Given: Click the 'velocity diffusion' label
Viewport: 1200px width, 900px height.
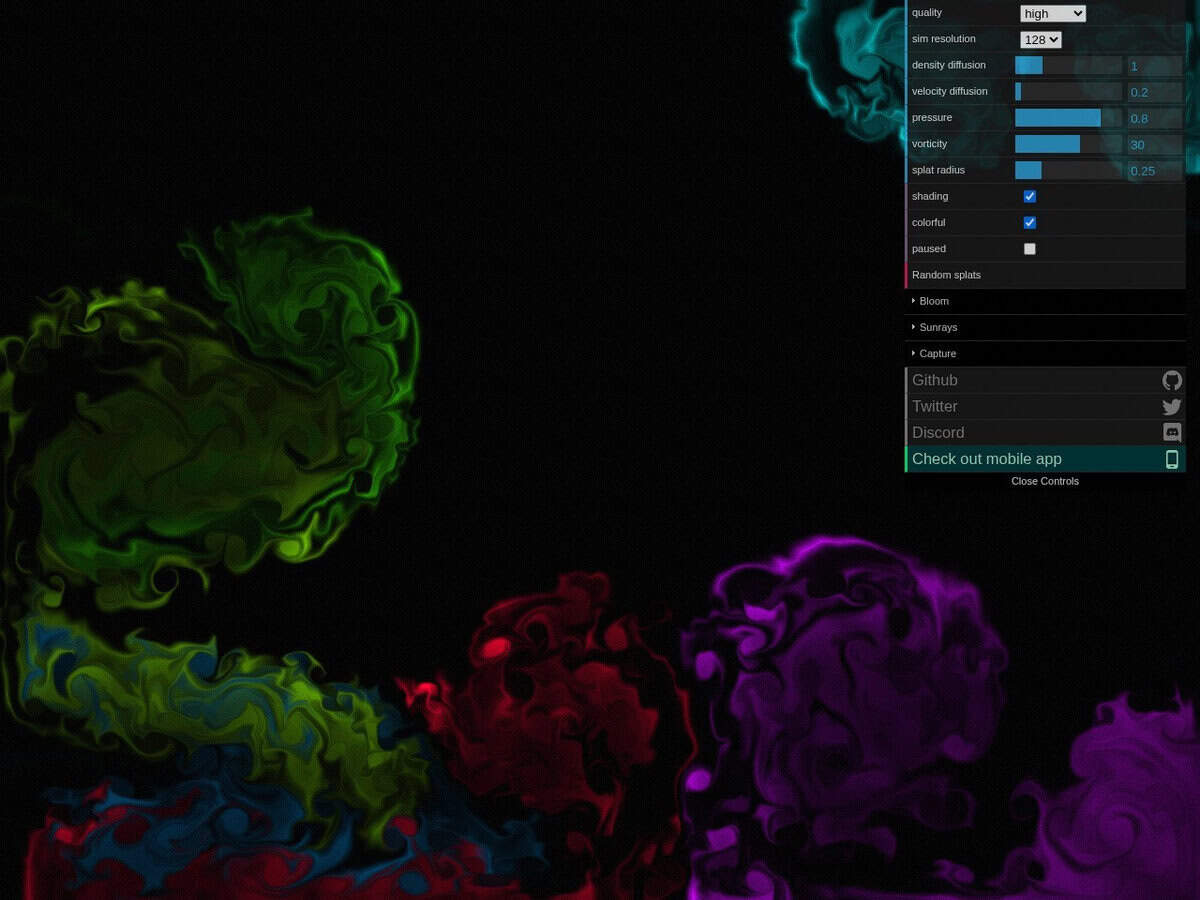Looking at the screenshot, I should 949,91.
